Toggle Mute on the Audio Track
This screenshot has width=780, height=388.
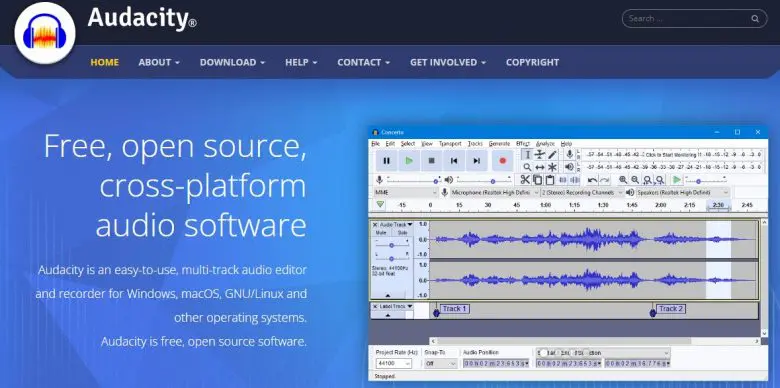381,232
